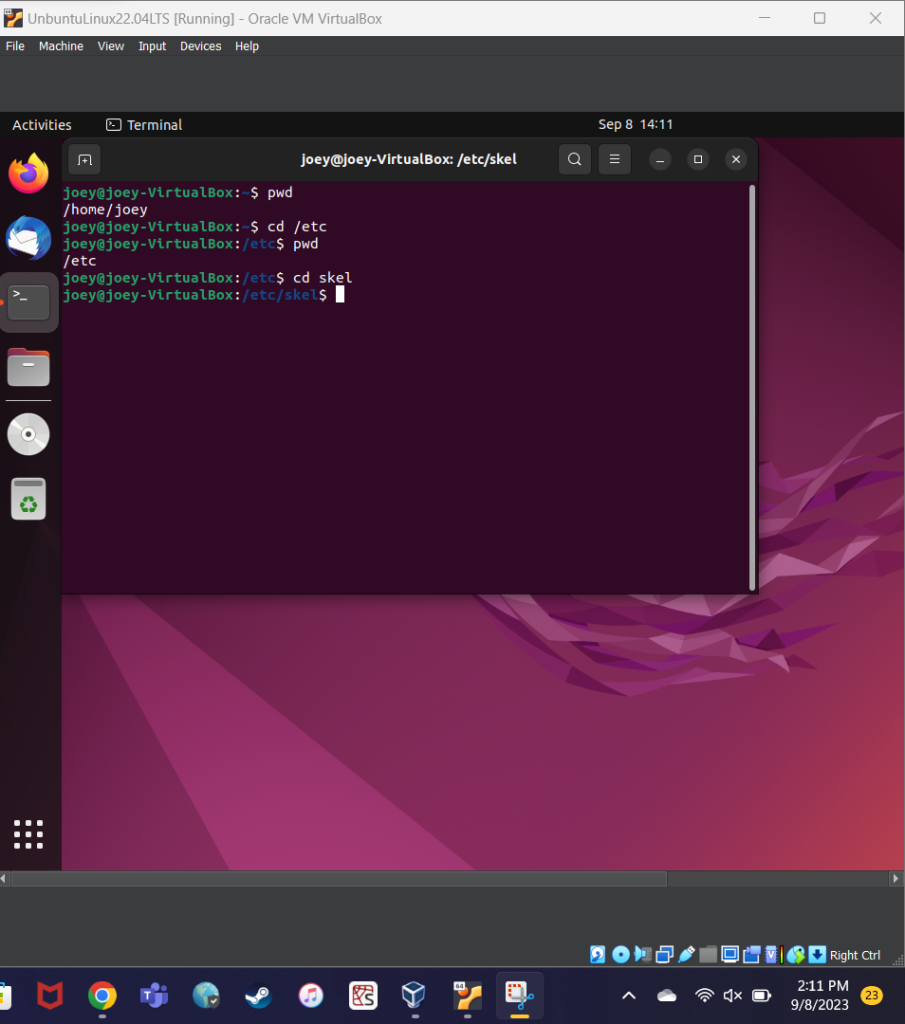Open the Sep 8 14:11 clock calendar
905x1024 pixels.
pyautogui.click(x=635, y=124)
